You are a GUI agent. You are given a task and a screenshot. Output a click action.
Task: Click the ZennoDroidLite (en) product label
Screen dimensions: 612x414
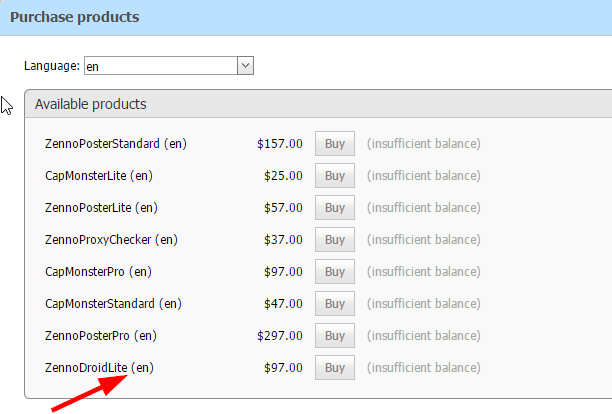99,368
